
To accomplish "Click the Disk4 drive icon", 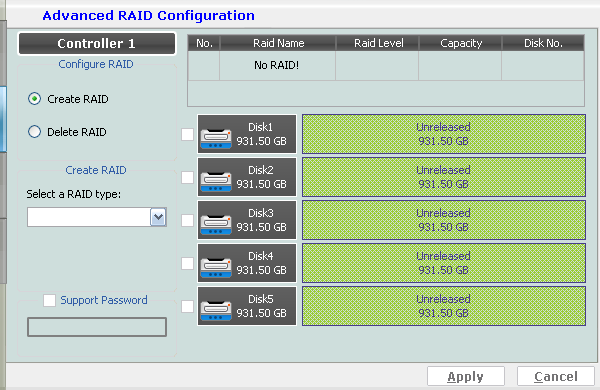I will (216, 267).
